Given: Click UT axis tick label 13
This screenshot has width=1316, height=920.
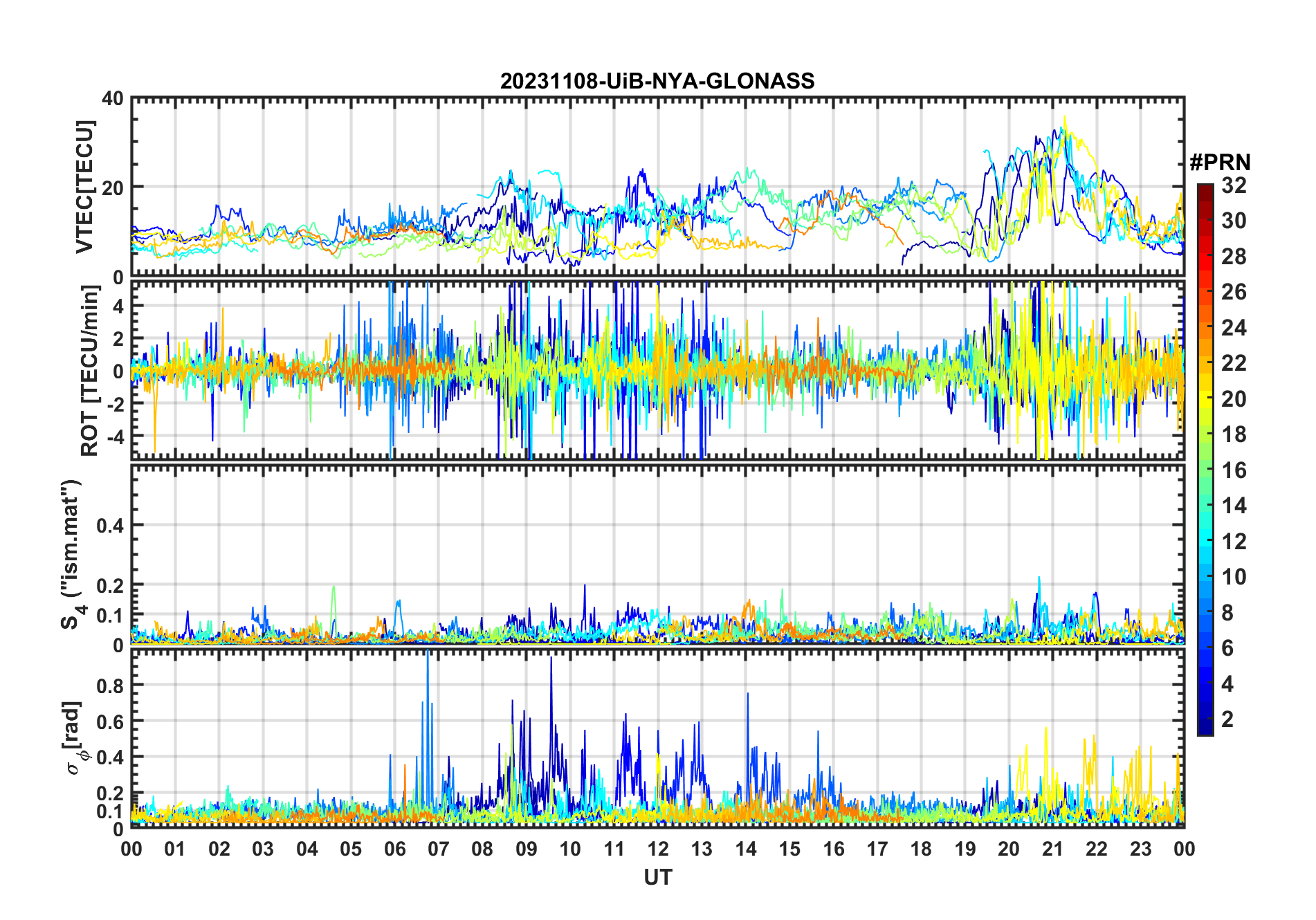Looking at the screenshot, I should pyautogui.click(x=702, y=849).
